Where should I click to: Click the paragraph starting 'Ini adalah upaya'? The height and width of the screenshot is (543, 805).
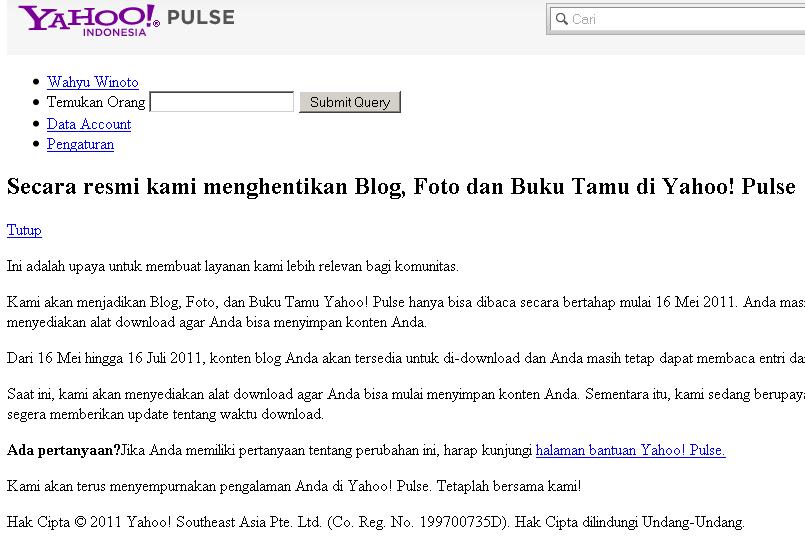233,266
